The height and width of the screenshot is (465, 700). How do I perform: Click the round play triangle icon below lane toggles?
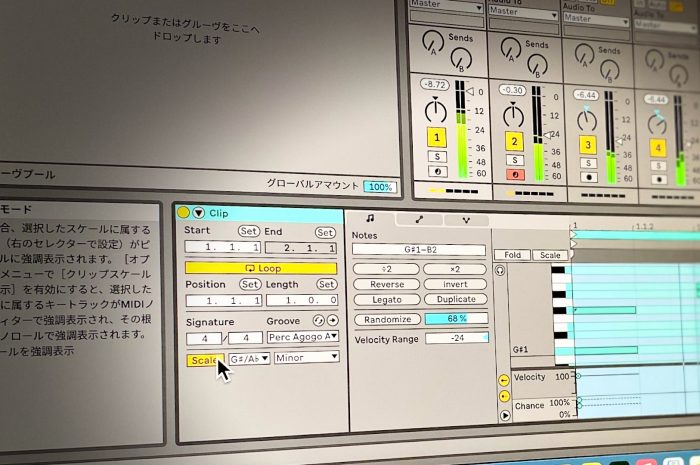505,415
